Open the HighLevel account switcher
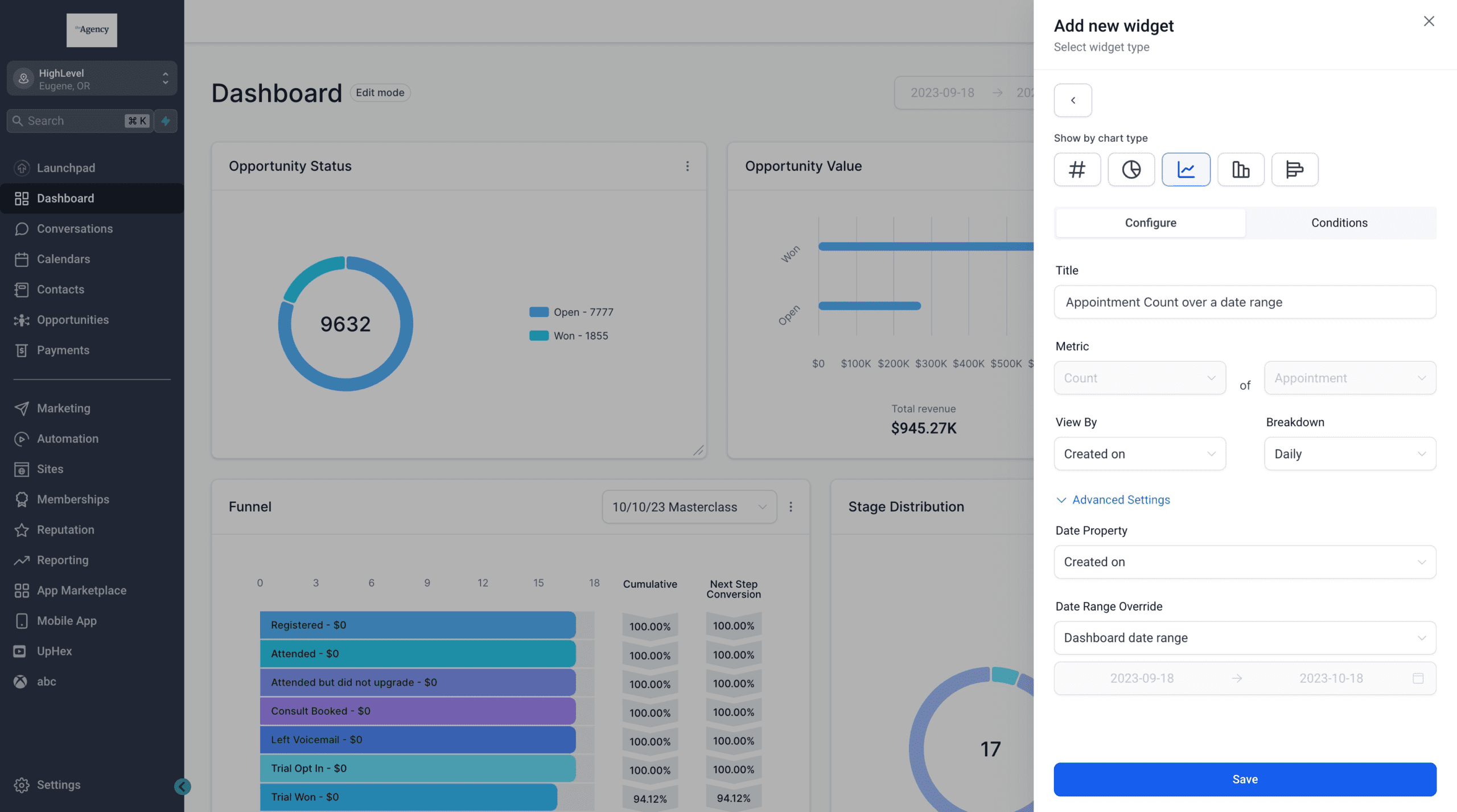1457x812 pixels. pos(92,79)
